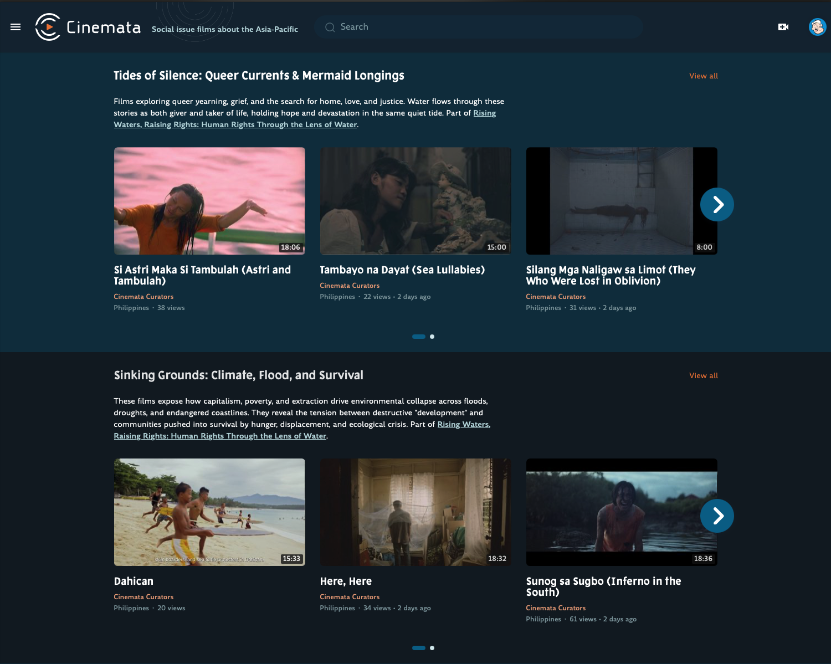Open the Sunog sa Sugbo video title
Image resolution: width=831 pixels, height=664 pixels.
coord(603,587)
